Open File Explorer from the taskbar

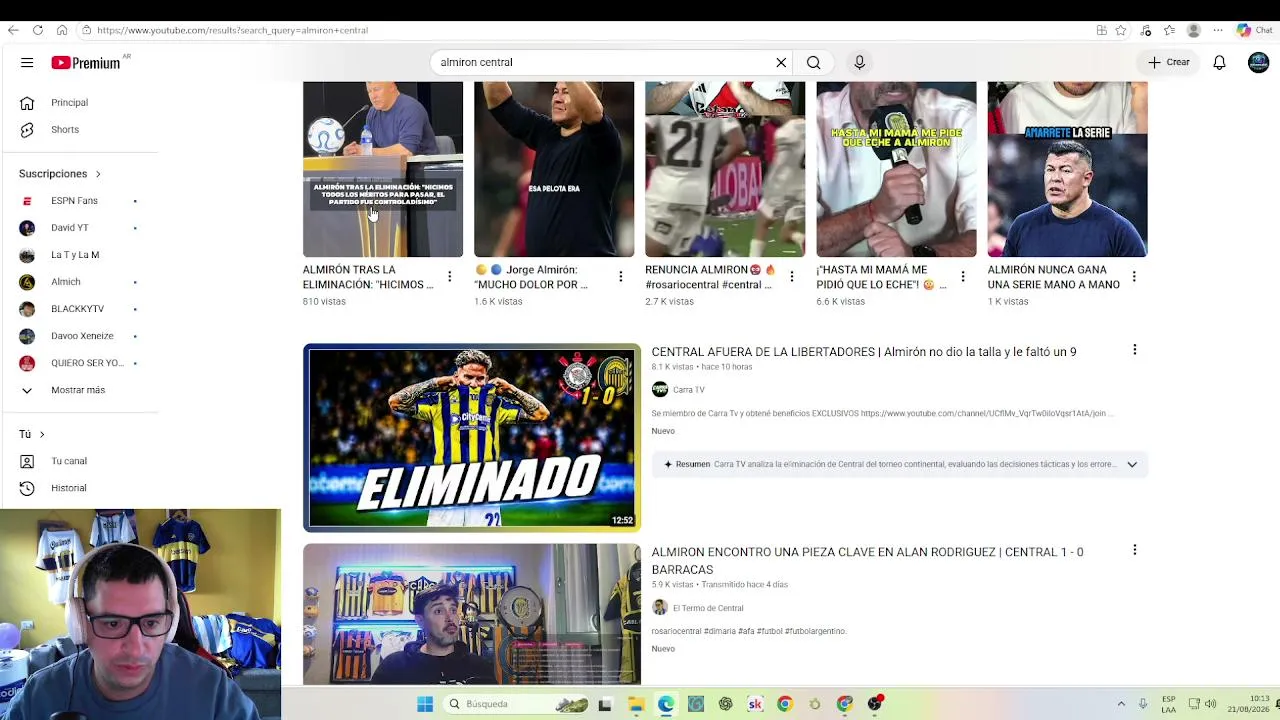click(636, 704)
